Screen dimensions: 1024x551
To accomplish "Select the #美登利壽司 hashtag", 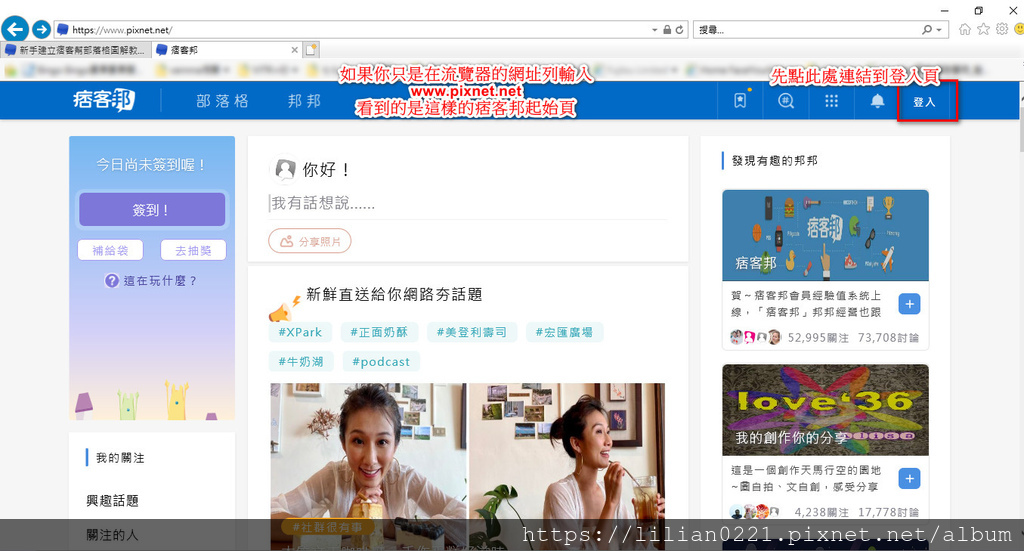I will click(x=472, y=332).
